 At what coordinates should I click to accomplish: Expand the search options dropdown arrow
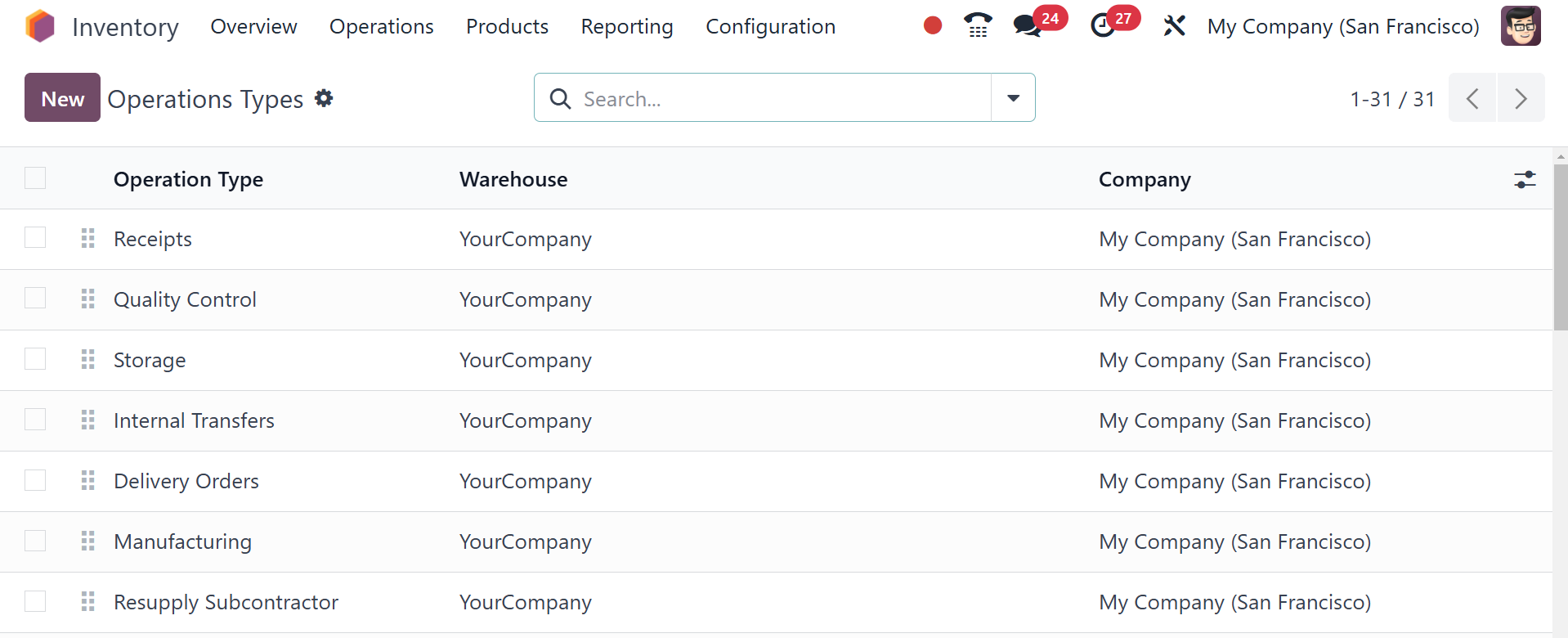coord(1013,98)
